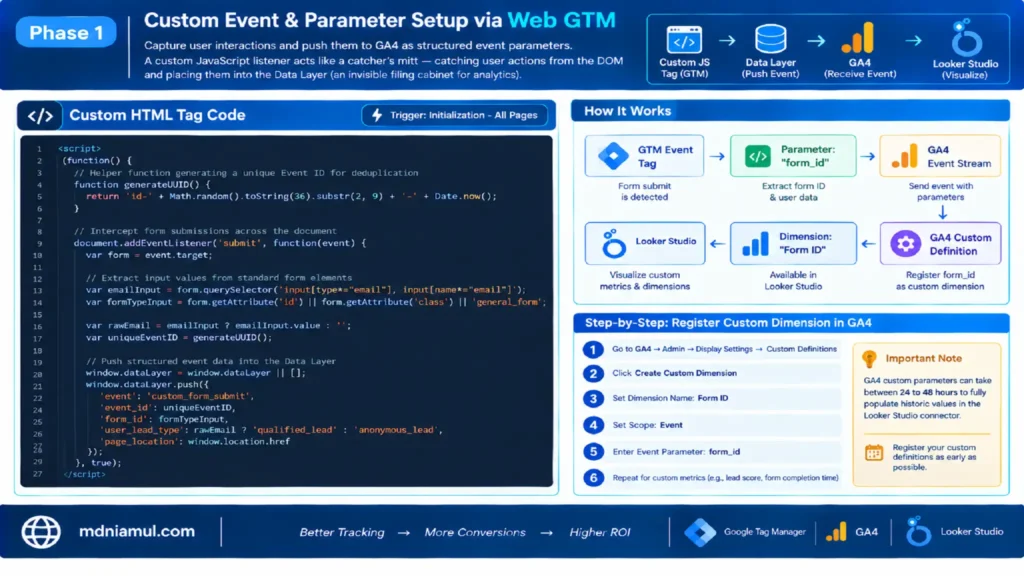Screen dimensions: 1024x576
Task: Click the Google Tag Manager logo in footer
Action: [x=699, y=532]
